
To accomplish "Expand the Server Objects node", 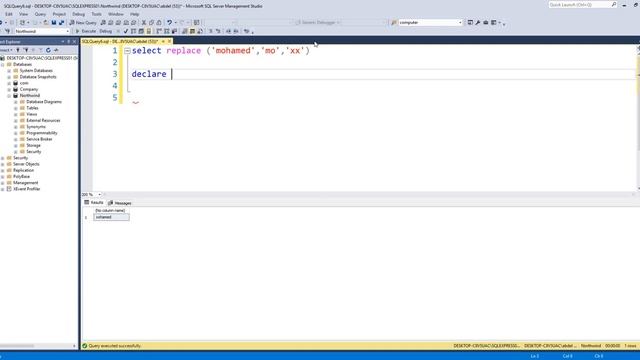I will point(2,164).
